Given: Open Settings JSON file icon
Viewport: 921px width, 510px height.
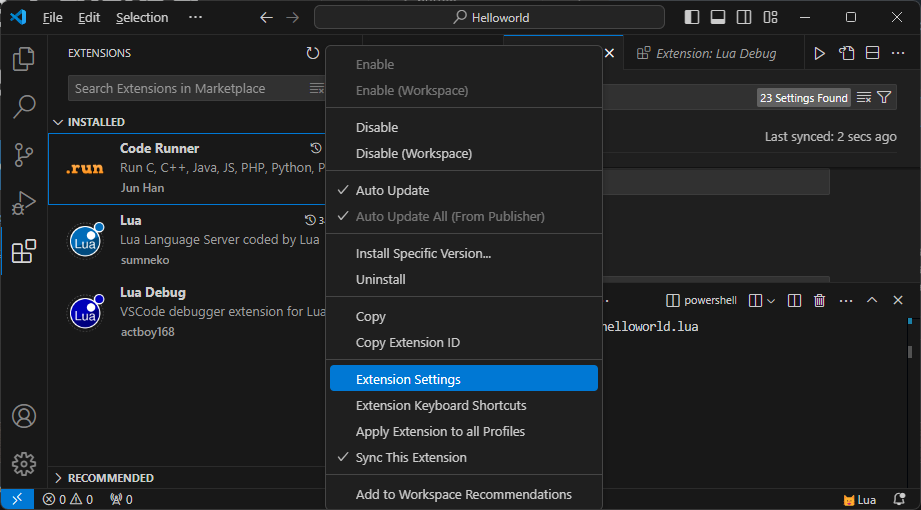Looking at the screenshot, I should [x=846, y=53].
